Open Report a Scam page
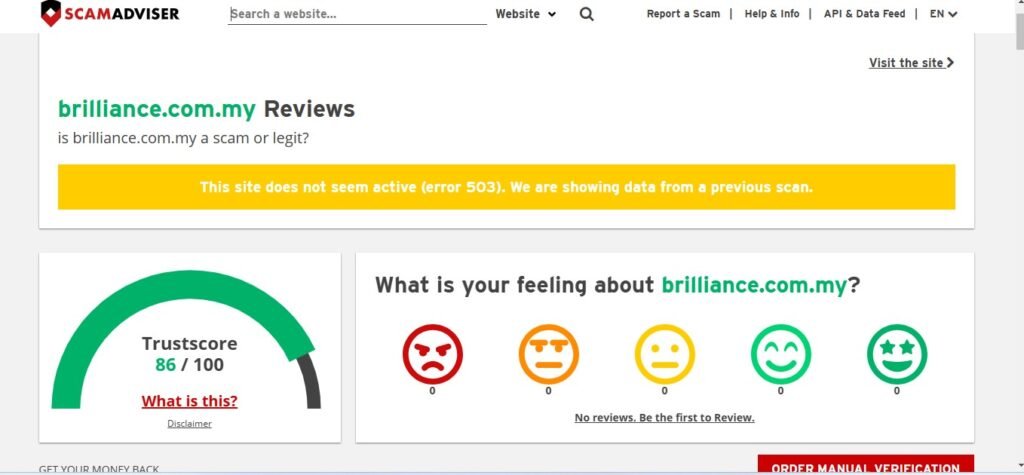 (683, 14)
